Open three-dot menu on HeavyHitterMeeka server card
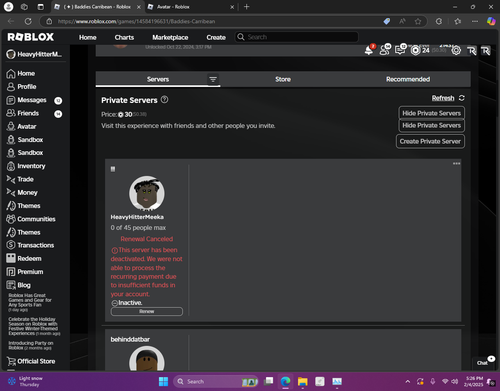500x391 pixels. pyautogui.click(x=456, y=163)
